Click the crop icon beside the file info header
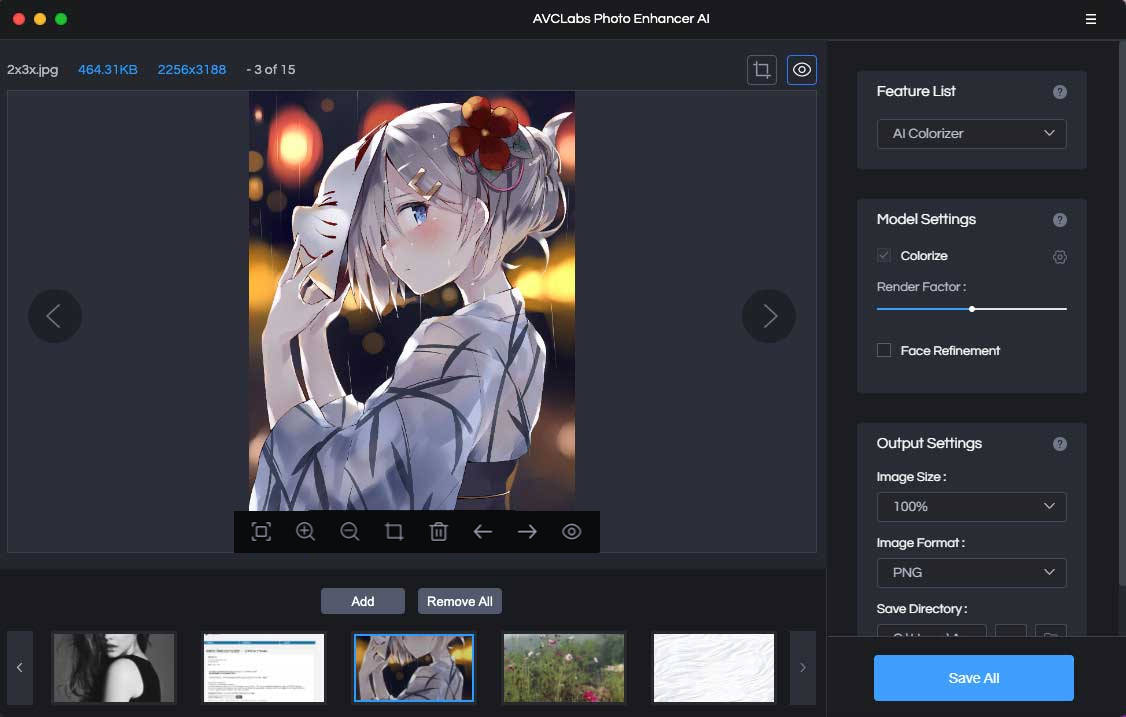Screen dimensions: 1126x717 (x=762, y=70)
